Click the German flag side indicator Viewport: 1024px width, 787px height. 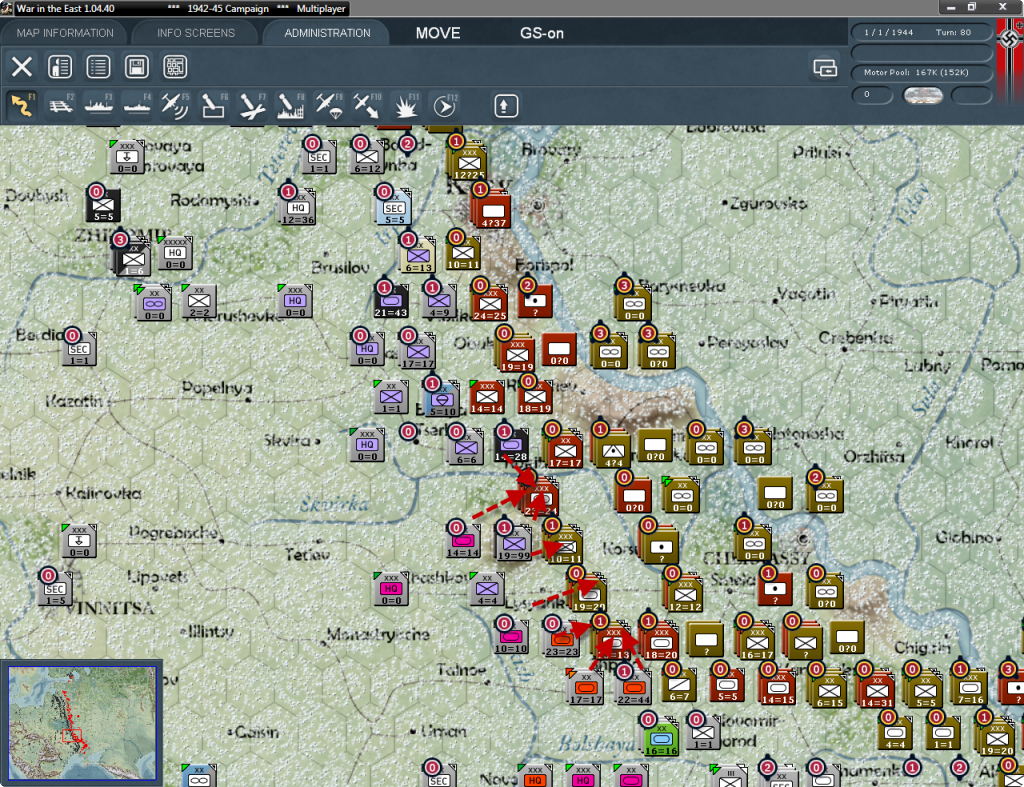coord(1010,61)
